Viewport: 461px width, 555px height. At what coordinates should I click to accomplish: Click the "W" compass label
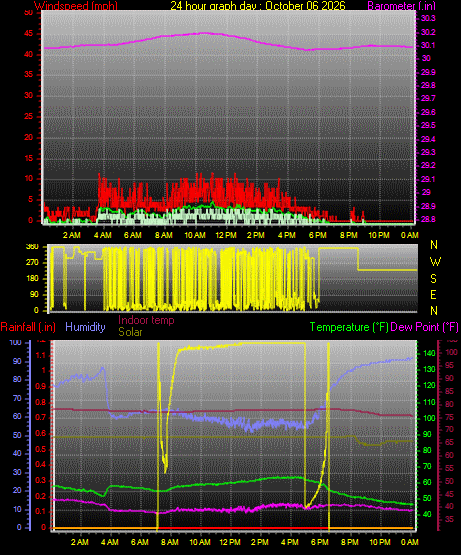(435, 262)
